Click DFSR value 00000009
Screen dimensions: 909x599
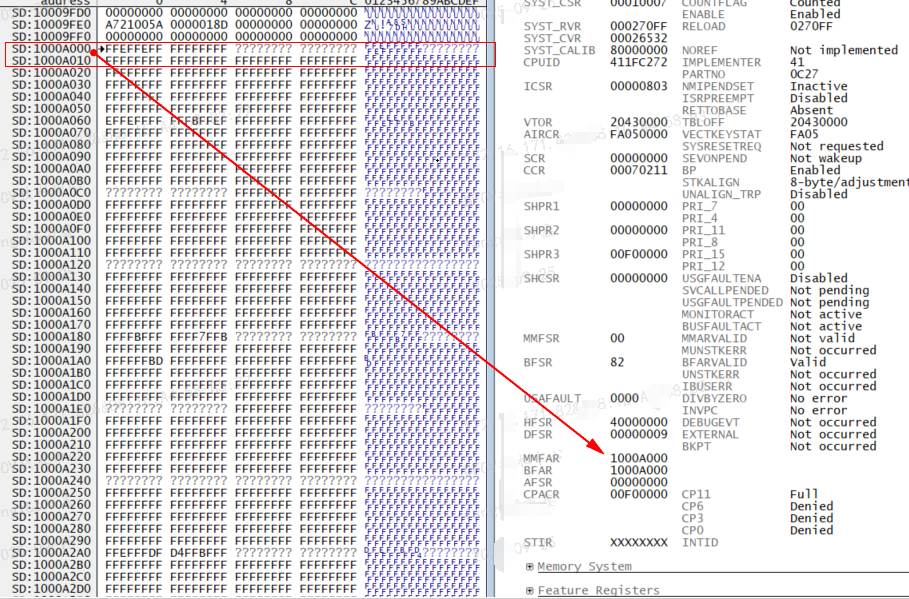click(639, 434)
